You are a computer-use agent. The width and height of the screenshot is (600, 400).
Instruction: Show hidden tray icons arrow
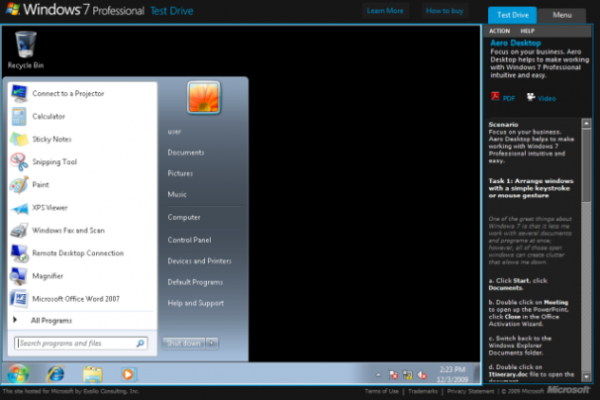(x=378, y=375)
